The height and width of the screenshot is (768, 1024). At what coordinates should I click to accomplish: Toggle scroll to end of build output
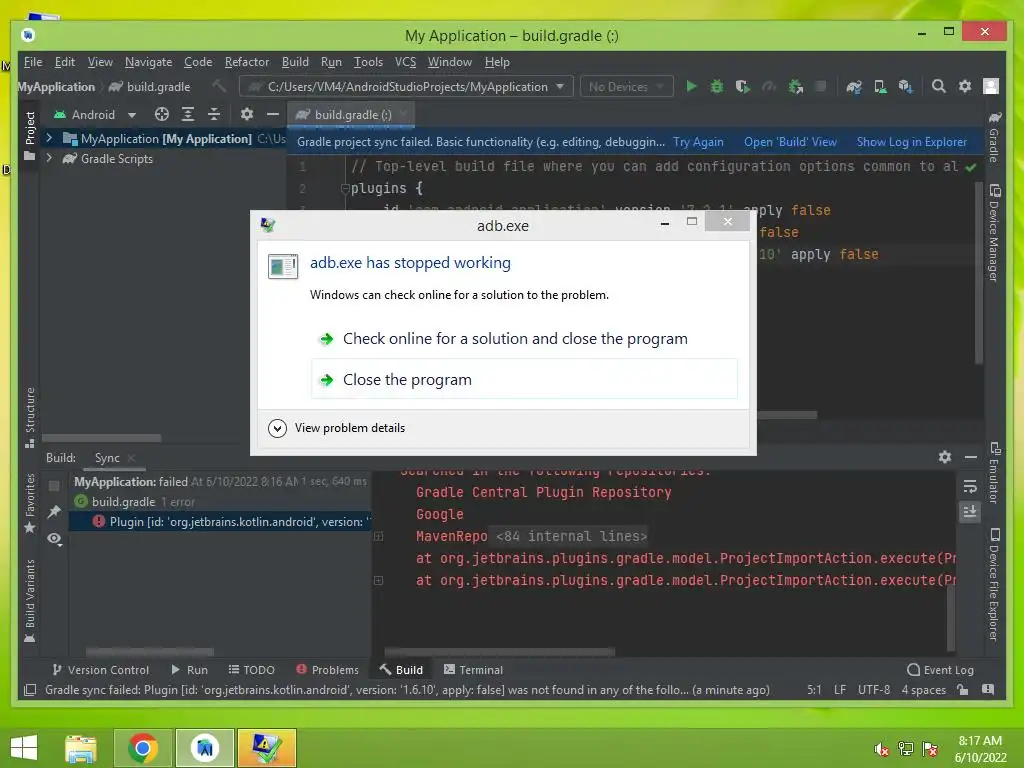coord(970,511)
